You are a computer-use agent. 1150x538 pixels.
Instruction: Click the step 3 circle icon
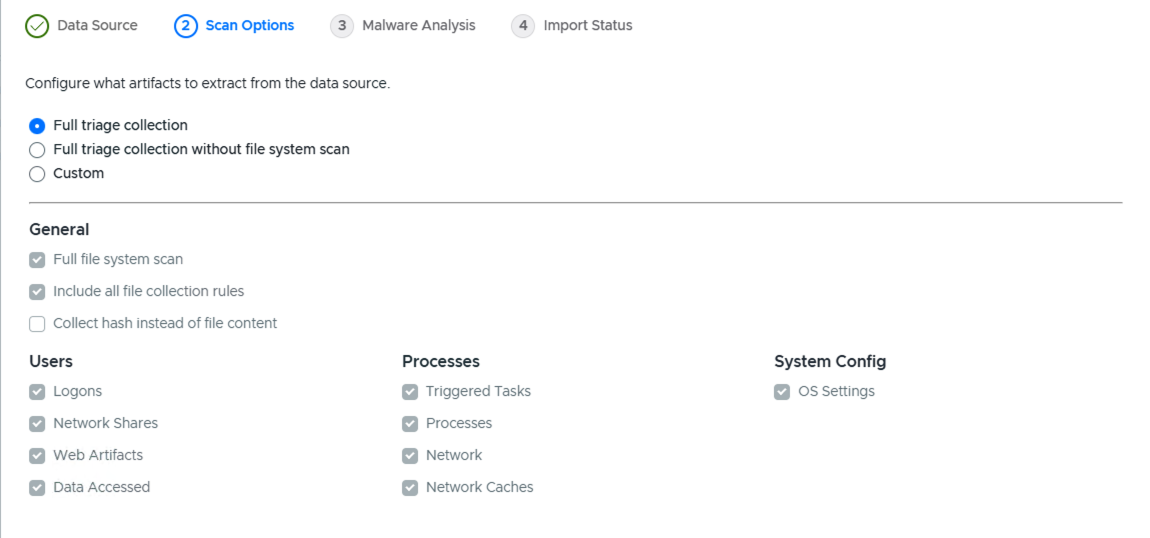[x=342, y=26]
